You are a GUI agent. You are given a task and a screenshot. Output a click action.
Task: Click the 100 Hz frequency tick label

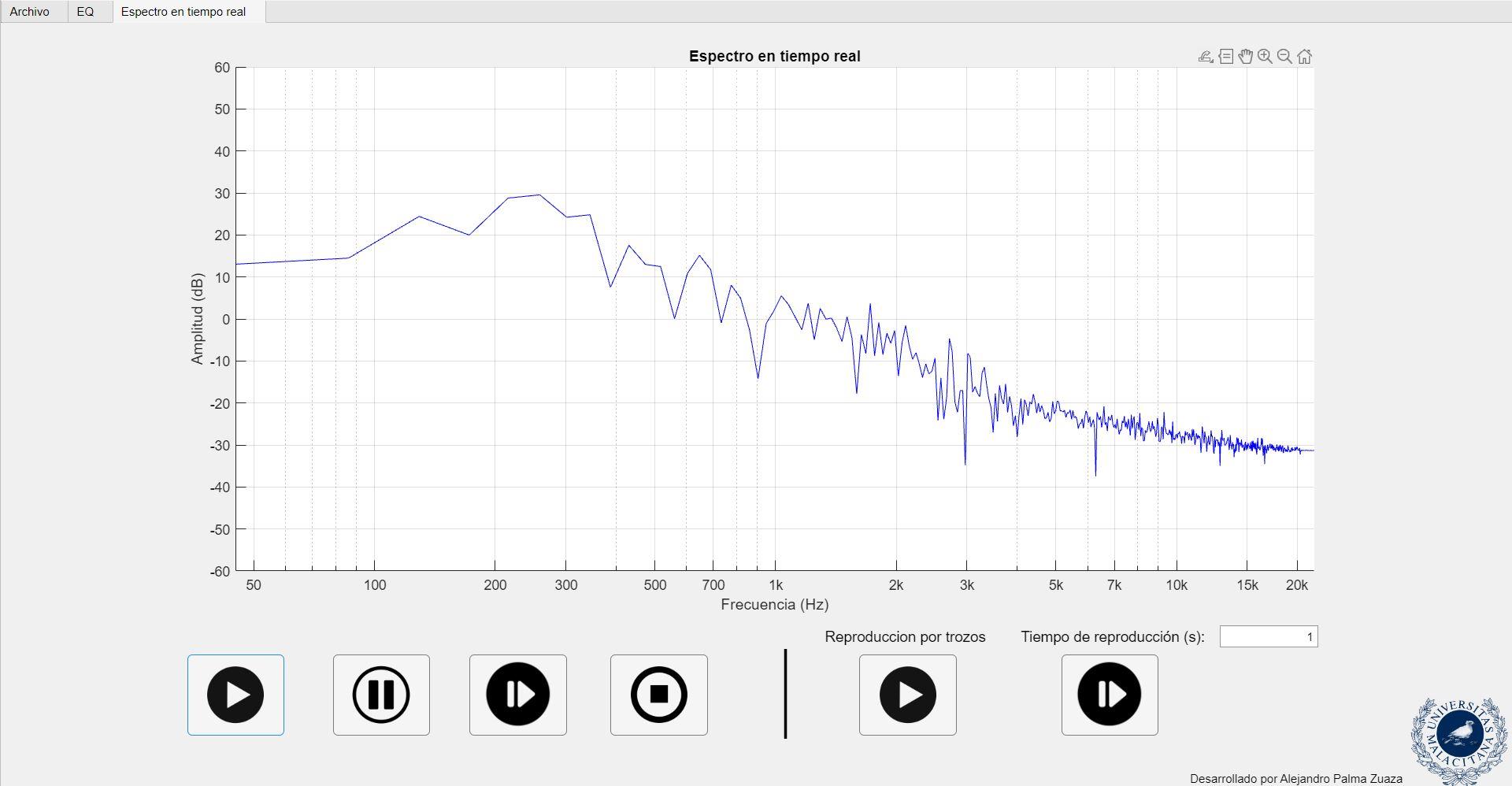[375, 585]
